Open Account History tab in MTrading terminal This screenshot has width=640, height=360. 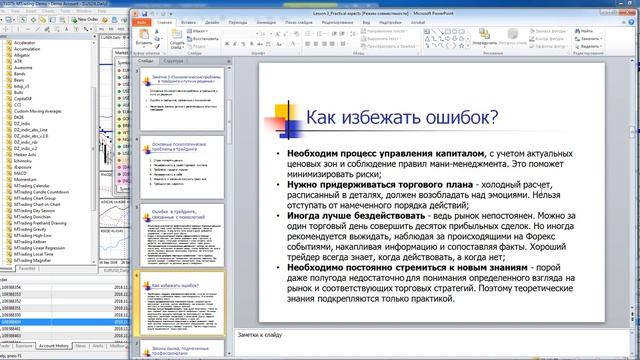pos(53,346)
